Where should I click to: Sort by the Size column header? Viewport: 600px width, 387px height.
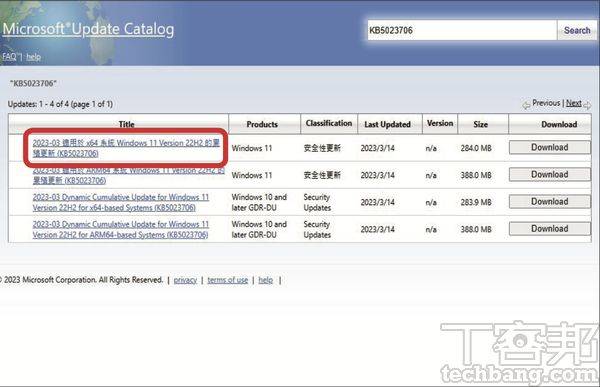(x=480, y=124)
